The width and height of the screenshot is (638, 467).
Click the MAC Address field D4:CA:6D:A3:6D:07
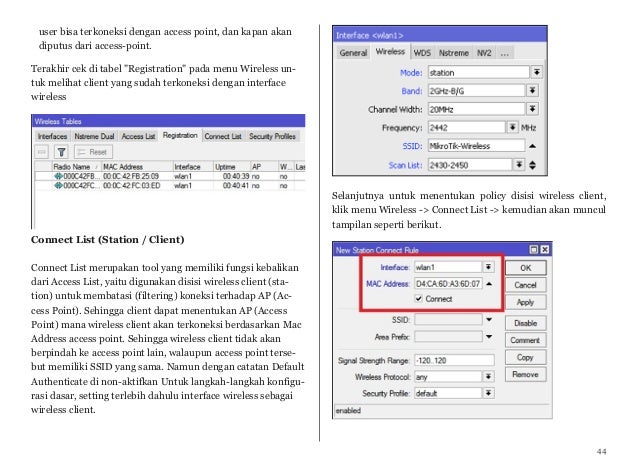tap(448, 284)
